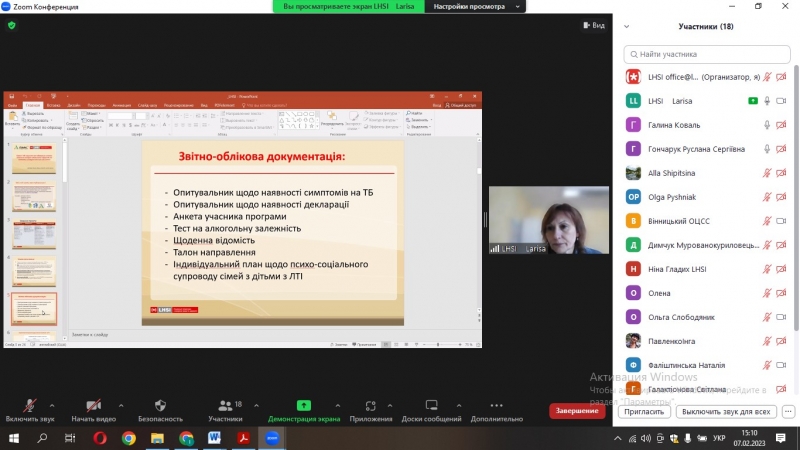Open the Дополнительно three-dots menu
800x450 pixels.
coord(496,405)
